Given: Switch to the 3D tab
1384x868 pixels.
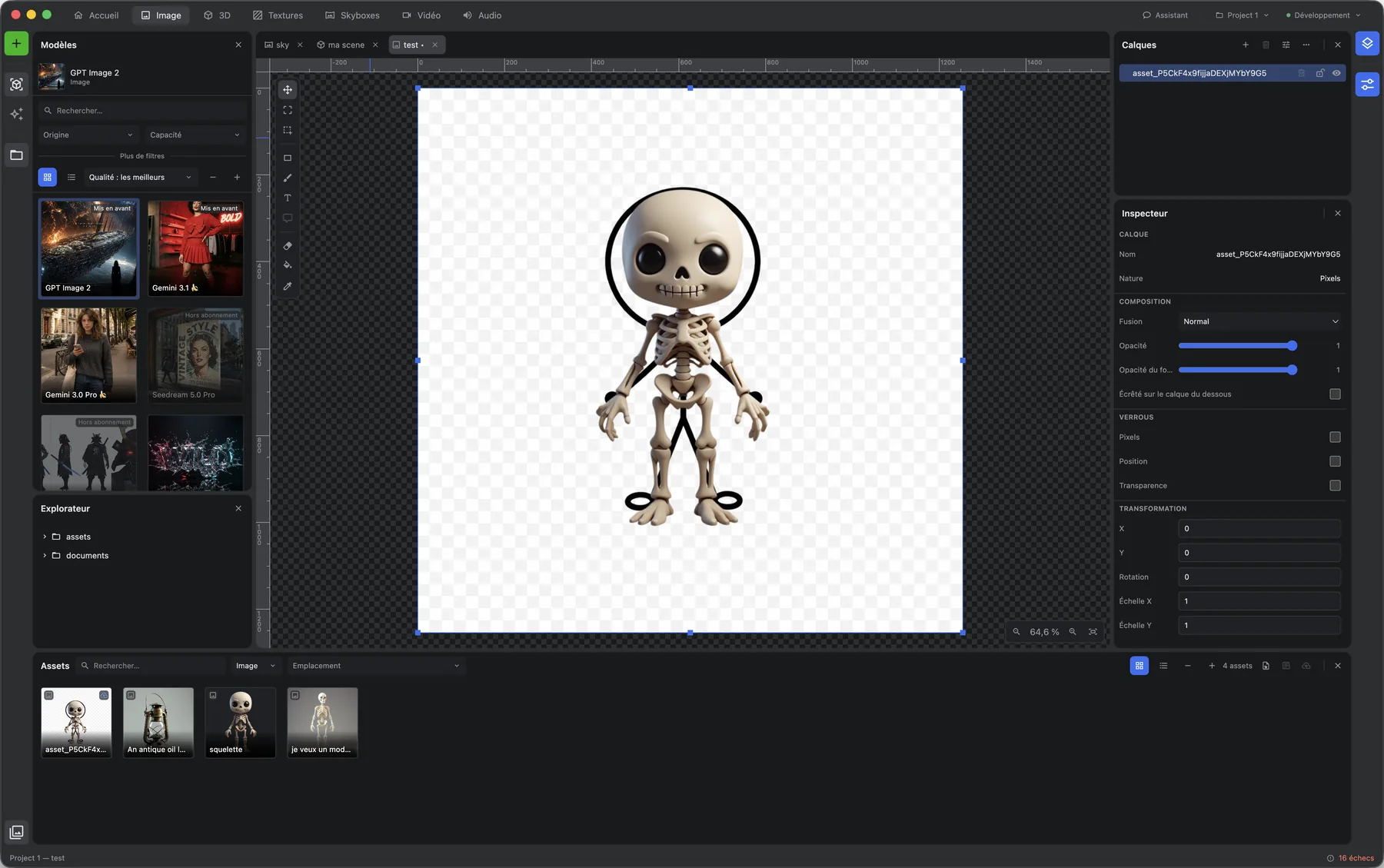Looking at the screenshot, I should 217,15.
